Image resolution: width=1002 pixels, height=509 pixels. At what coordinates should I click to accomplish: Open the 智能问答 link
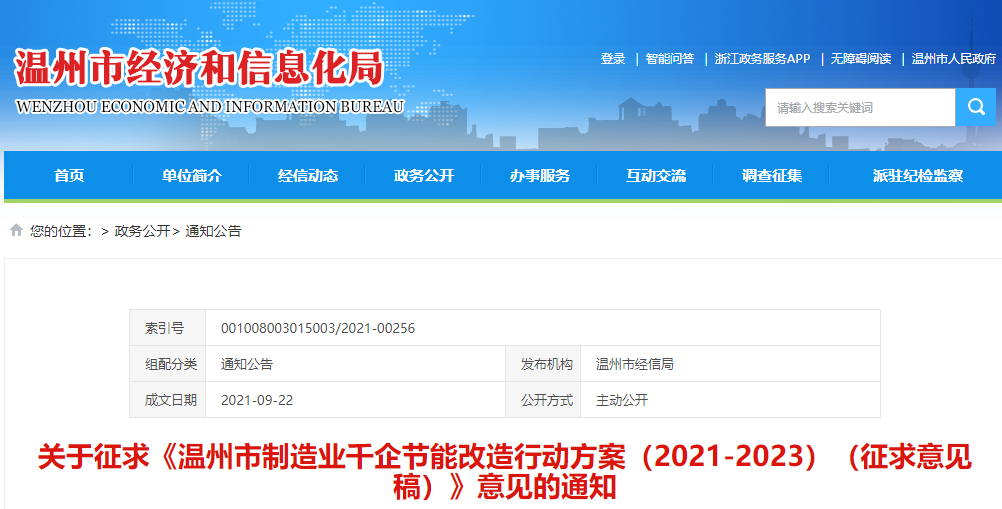(x=670, y=59)
